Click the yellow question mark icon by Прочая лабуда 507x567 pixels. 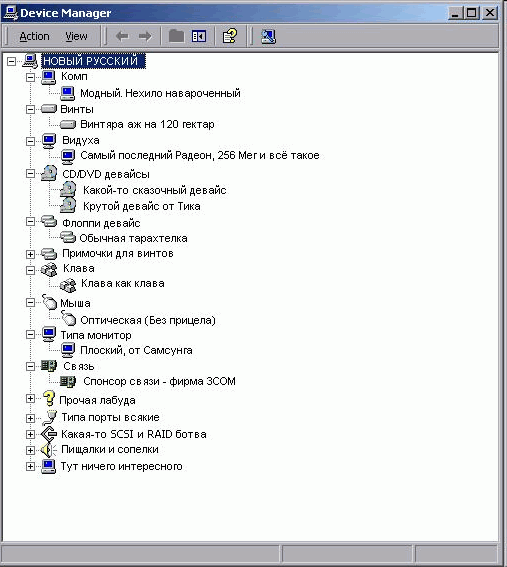[48, 398]
